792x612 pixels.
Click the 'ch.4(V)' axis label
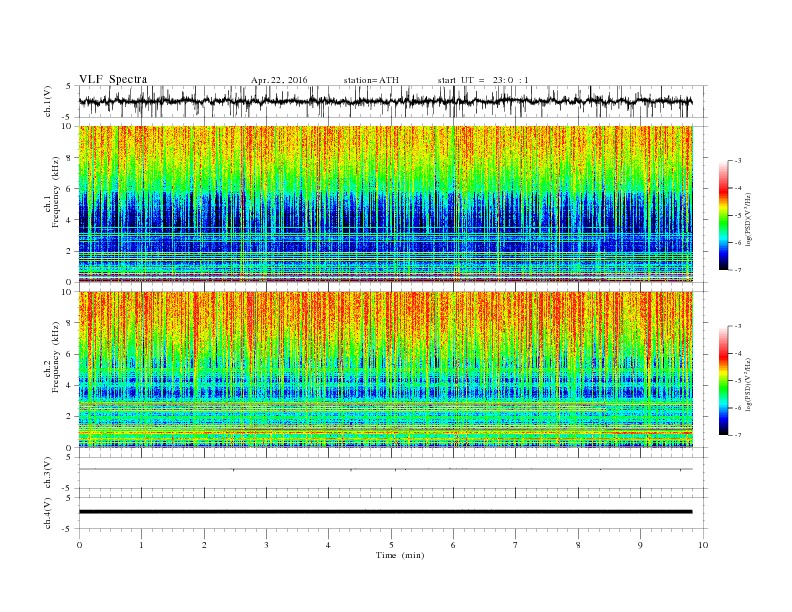click(x=47, y=513)
